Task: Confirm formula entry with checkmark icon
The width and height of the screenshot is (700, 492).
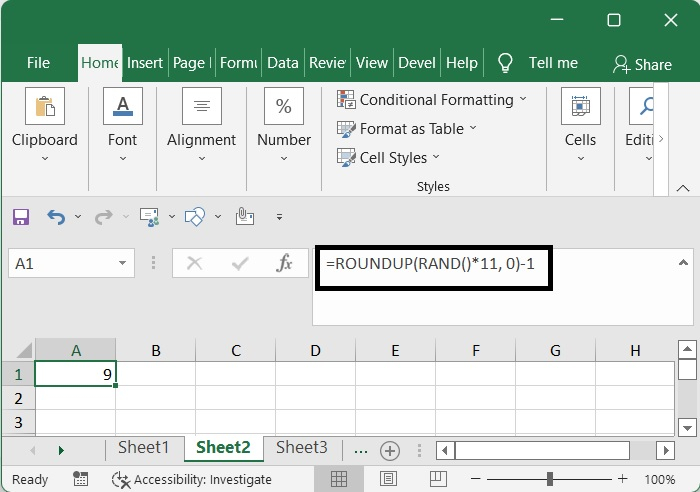Action: pos(240,263)
